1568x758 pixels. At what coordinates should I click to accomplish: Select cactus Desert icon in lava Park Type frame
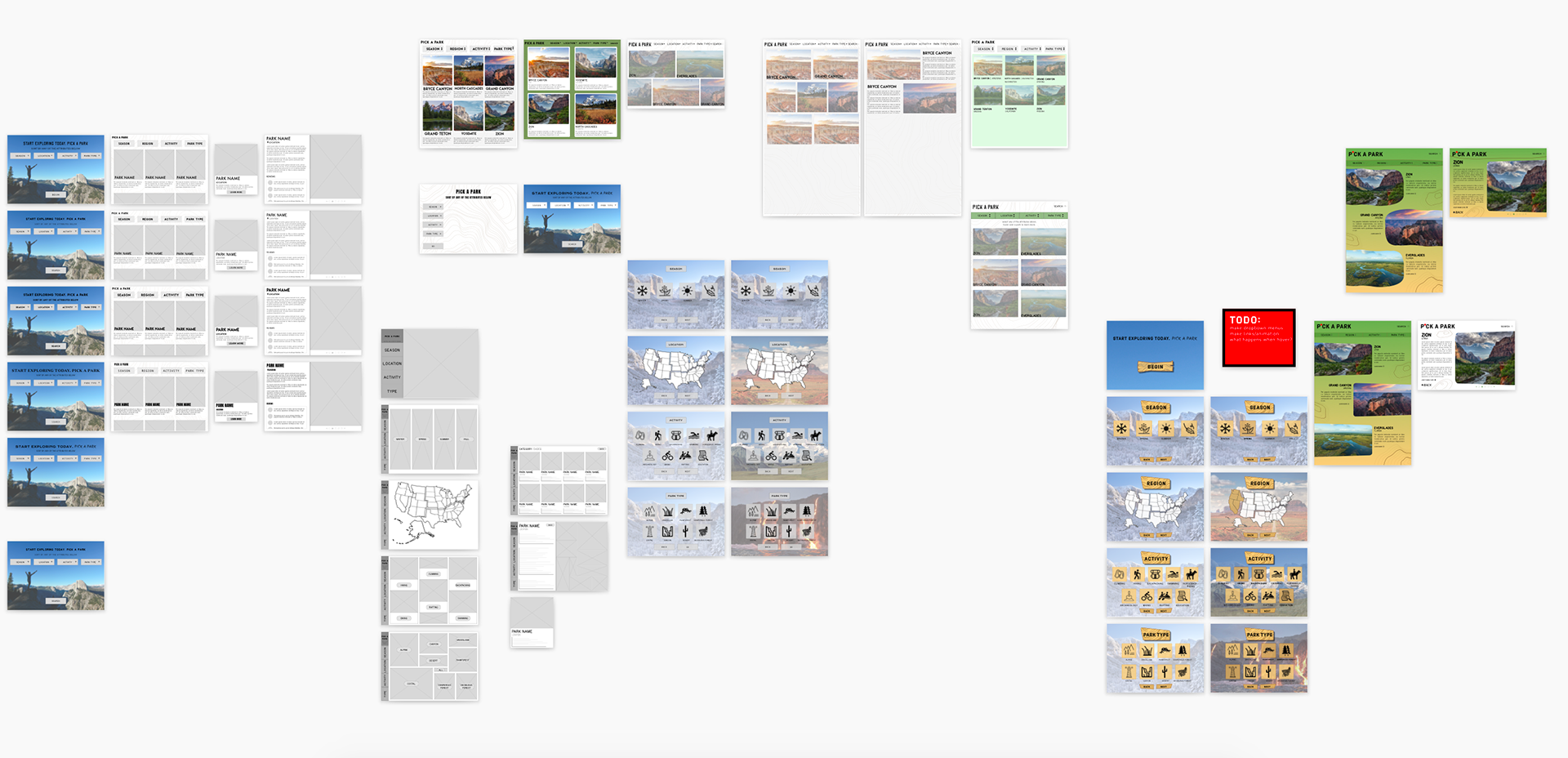point(1268,672)
